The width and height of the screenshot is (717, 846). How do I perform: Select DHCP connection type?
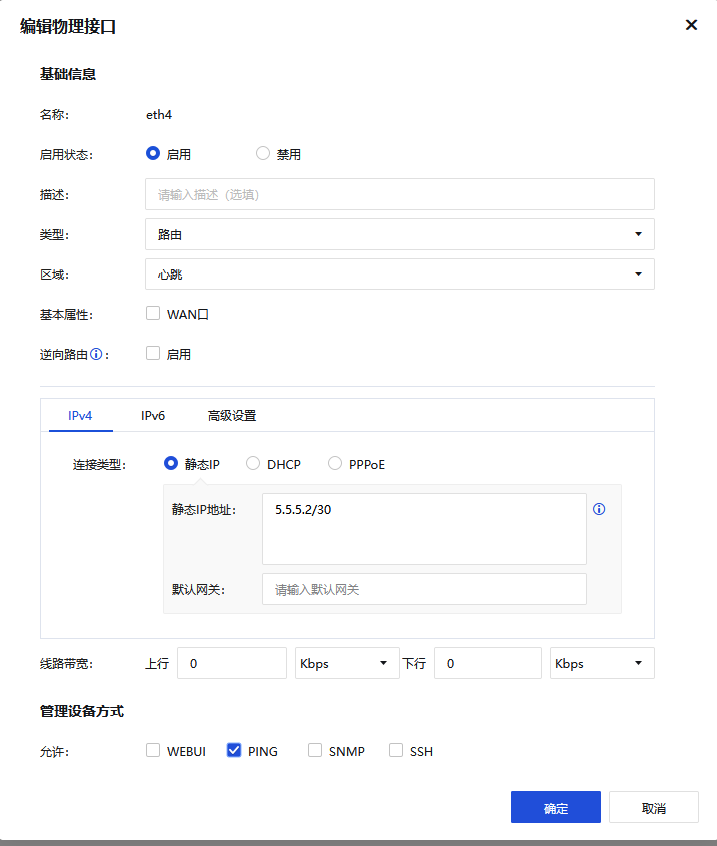click(x=253, y=463)
